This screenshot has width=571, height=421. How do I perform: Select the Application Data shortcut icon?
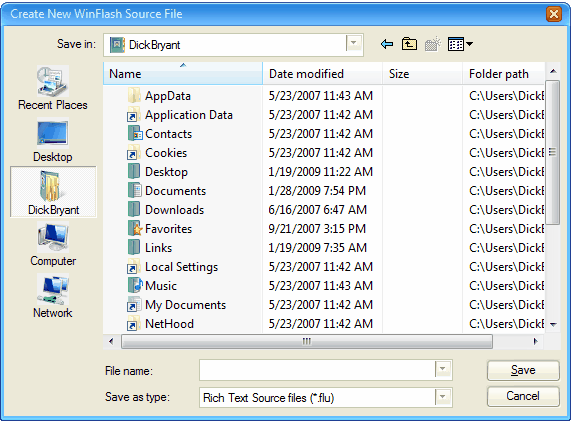point(133,115)
